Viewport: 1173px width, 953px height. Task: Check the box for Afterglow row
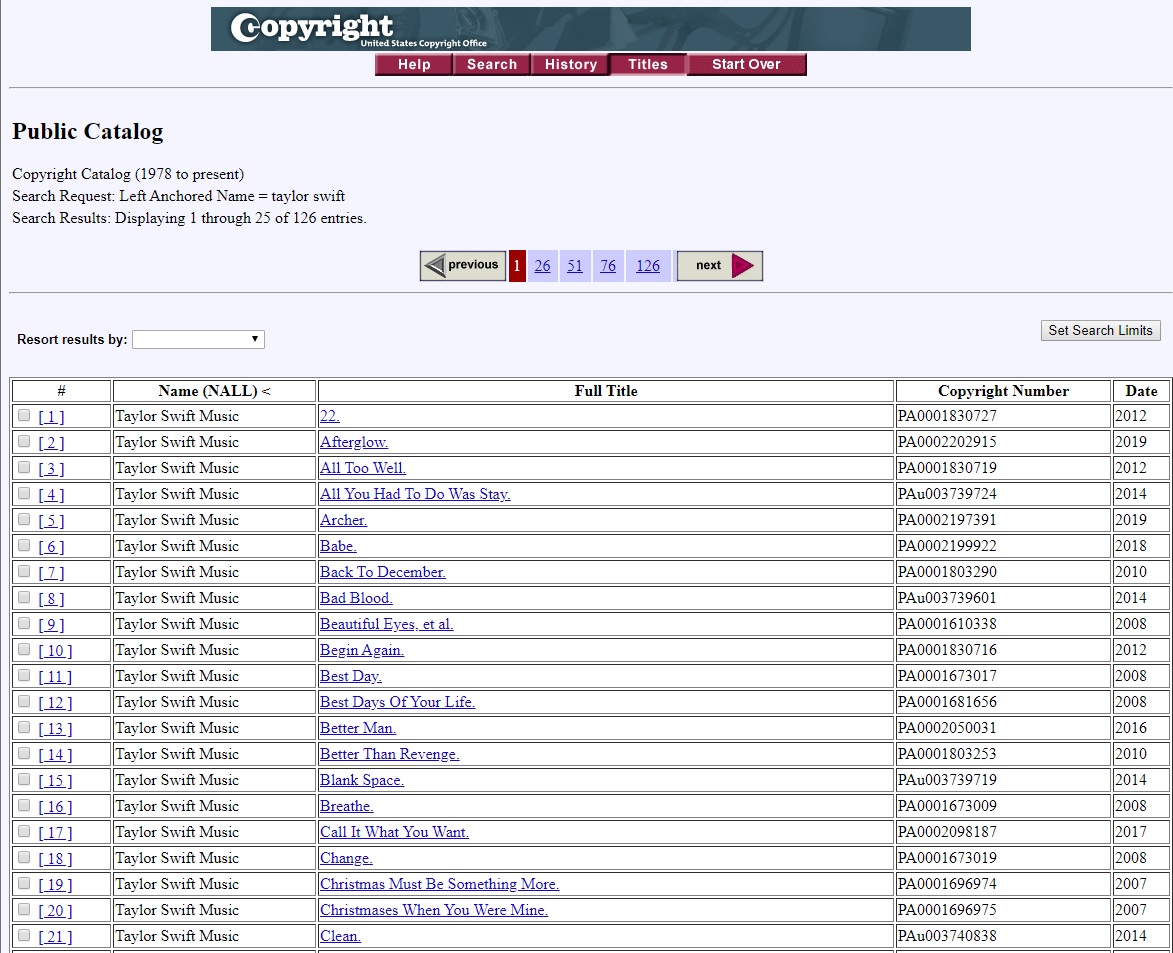(24, 441)
